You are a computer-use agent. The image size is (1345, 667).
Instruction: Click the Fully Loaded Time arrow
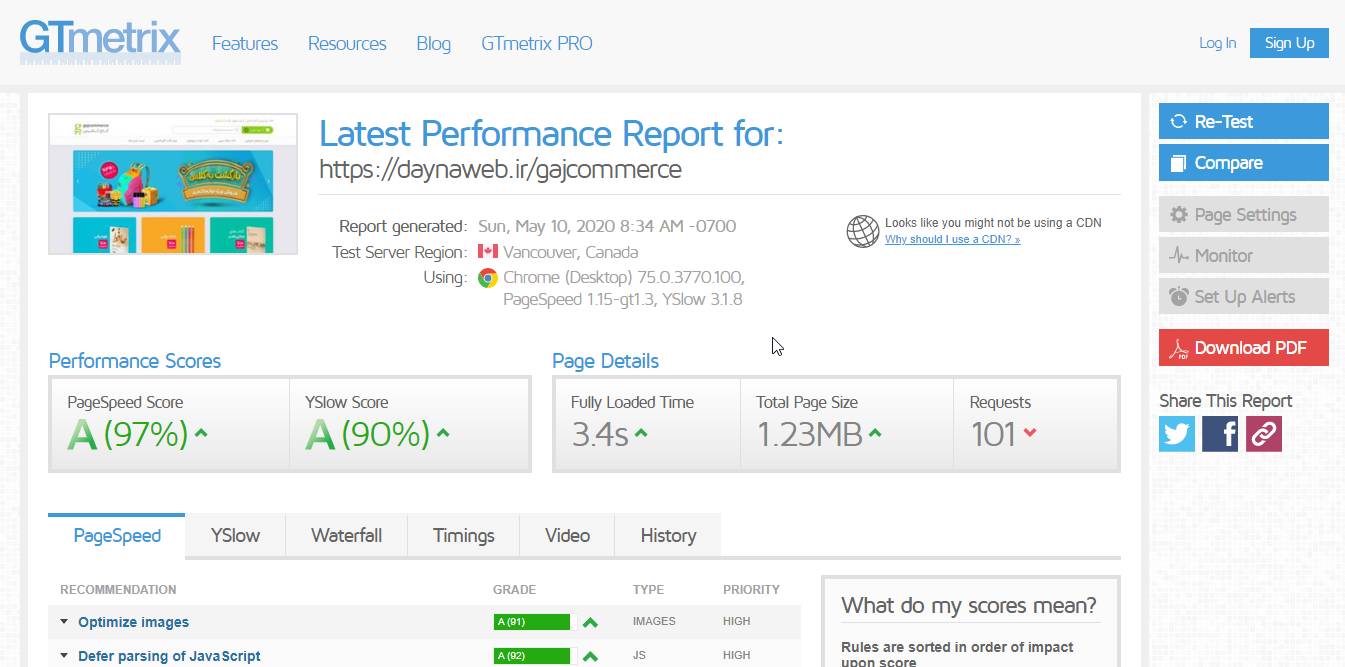point(641,433)
